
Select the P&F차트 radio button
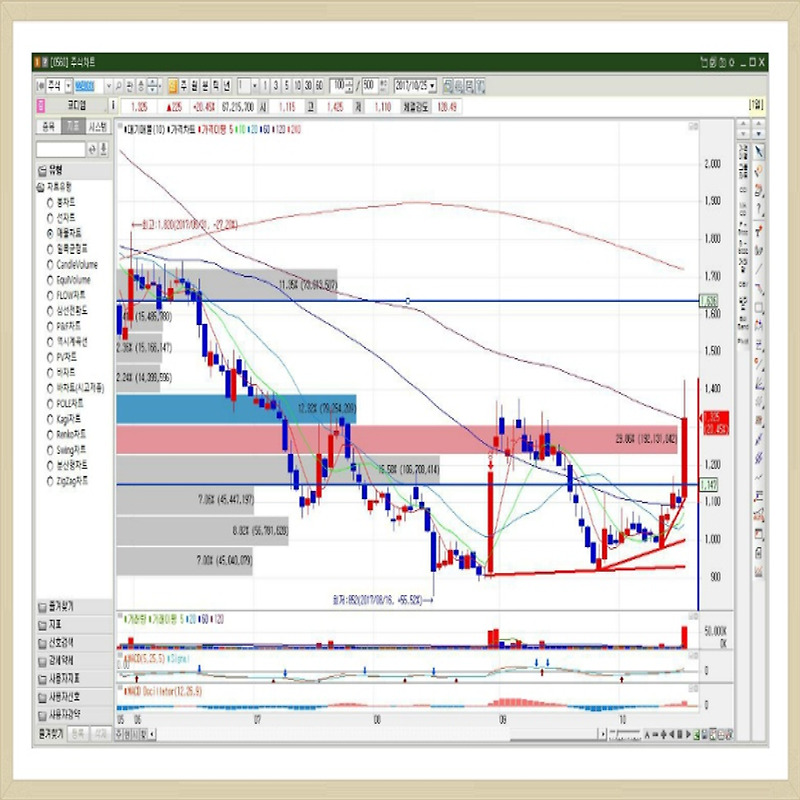(x=50, y=326)
